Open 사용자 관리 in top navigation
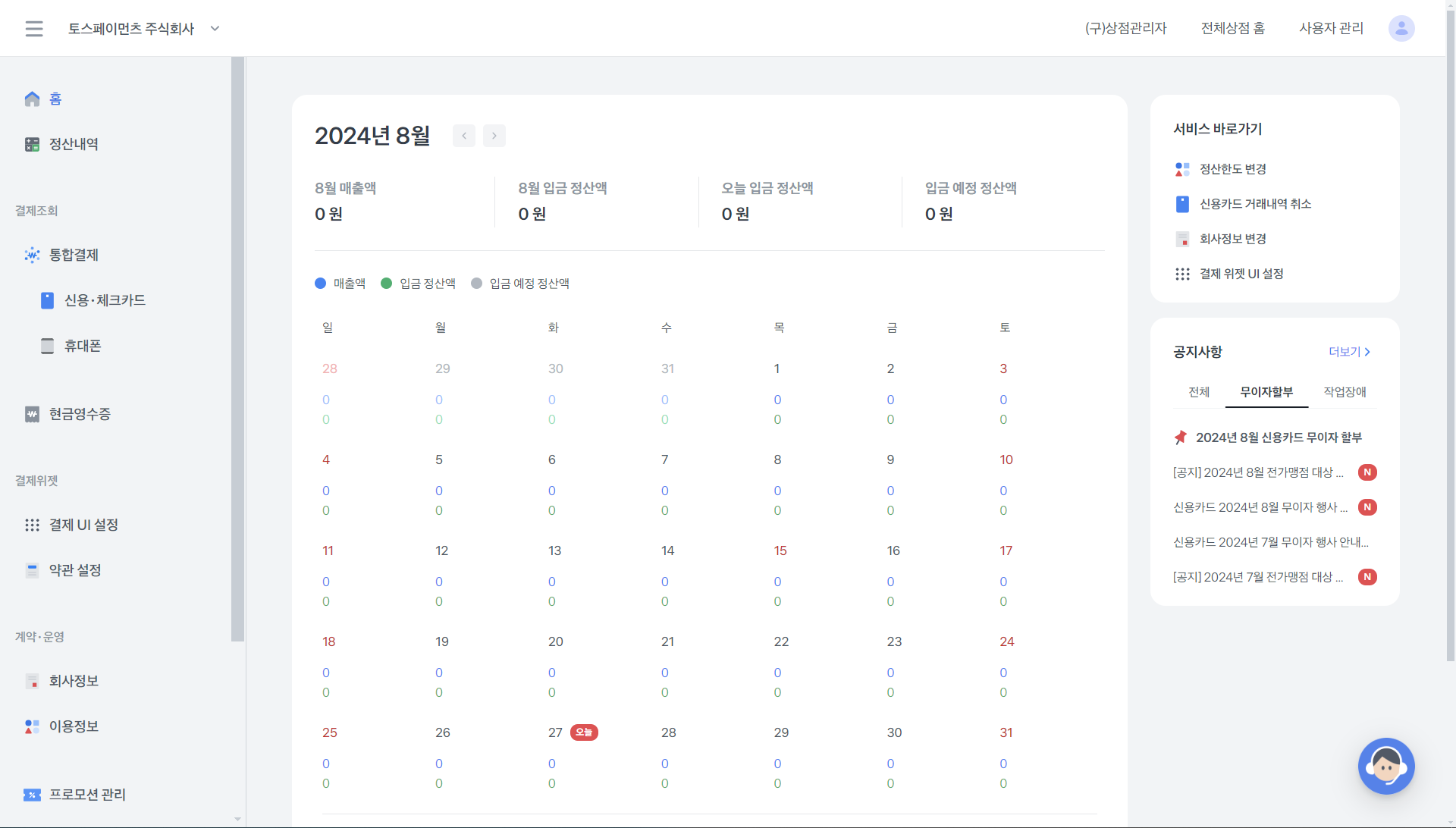 coord(1331,29)
